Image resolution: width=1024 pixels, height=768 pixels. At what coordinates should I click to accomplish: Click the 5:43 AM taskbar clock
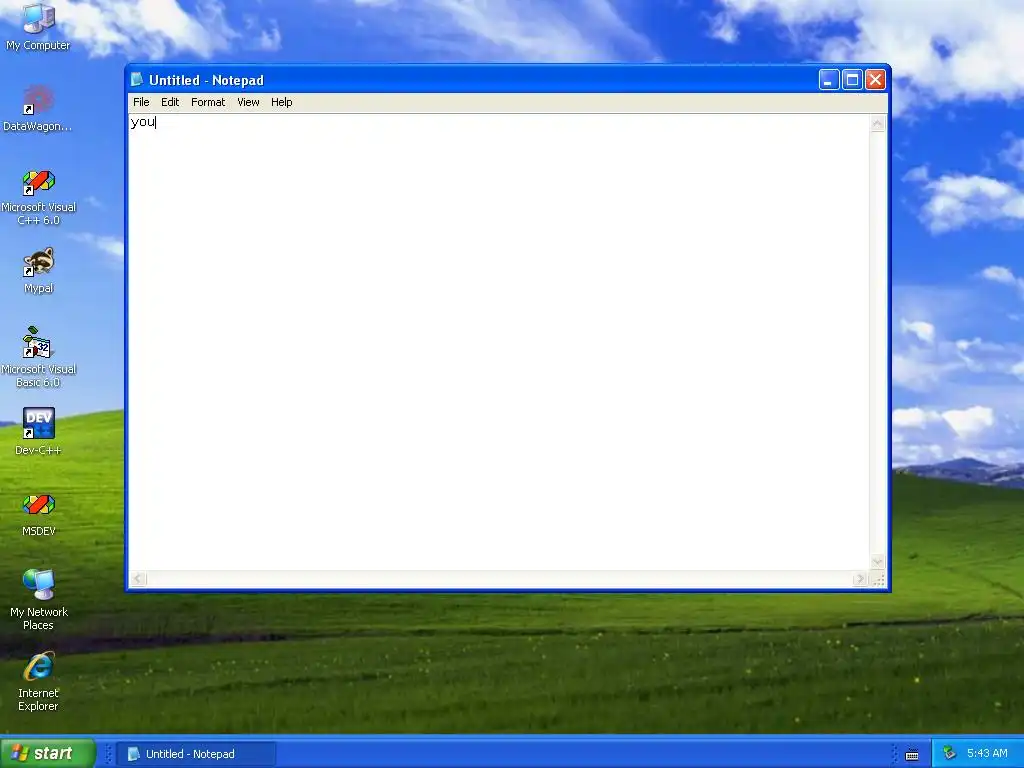coord(987,753)
